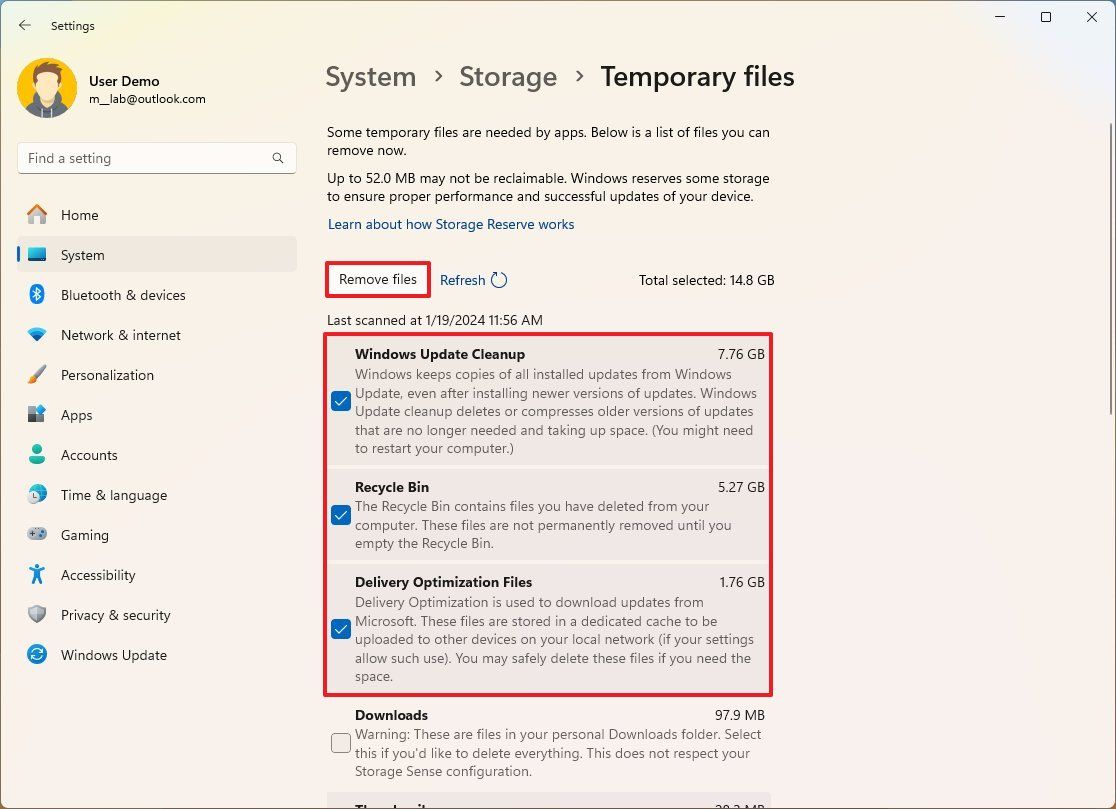Select the Windows Update icon
Screen dimensions: 1116x809
pyautogui.click(x=37, y=655)
